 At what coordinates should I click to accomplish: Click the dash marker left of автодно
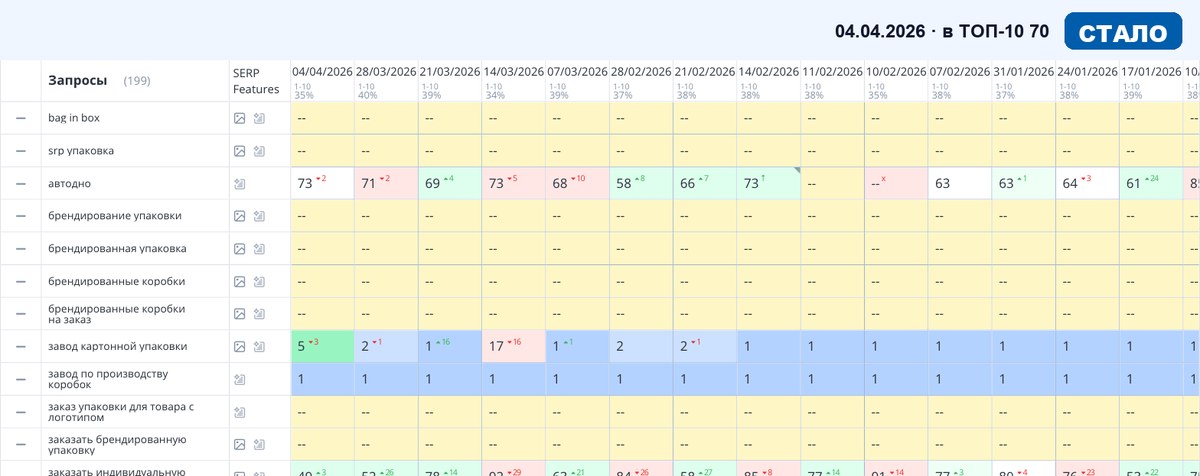[20, 184]
